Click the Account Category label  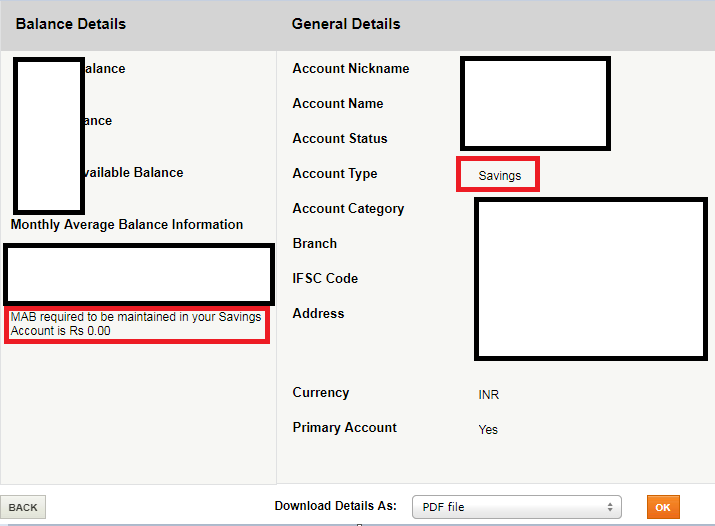tap(348, 209)
